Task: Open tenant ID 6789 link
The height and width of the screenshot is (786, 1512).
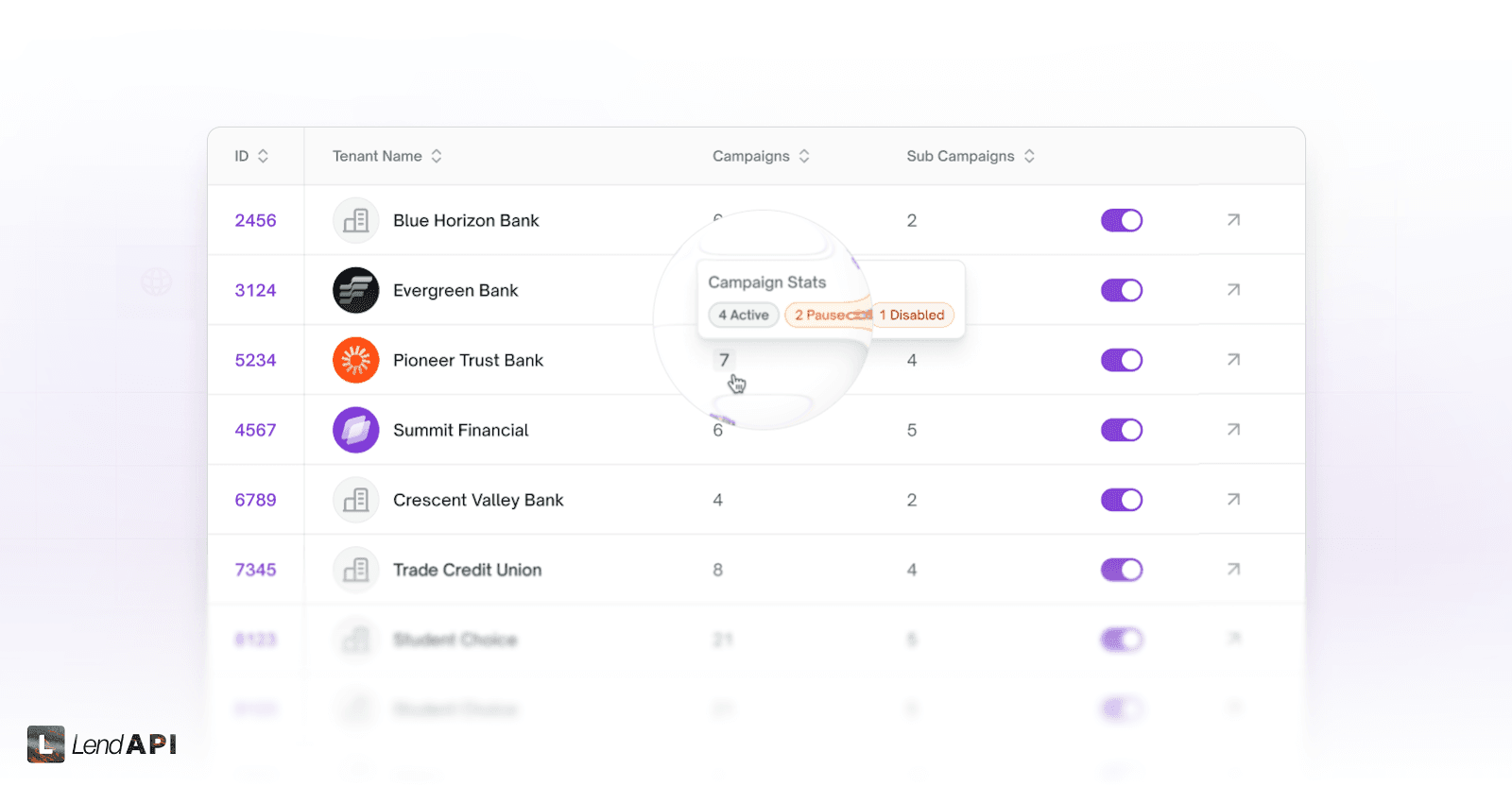Action: pyautogui.click(x=255, y=500)
